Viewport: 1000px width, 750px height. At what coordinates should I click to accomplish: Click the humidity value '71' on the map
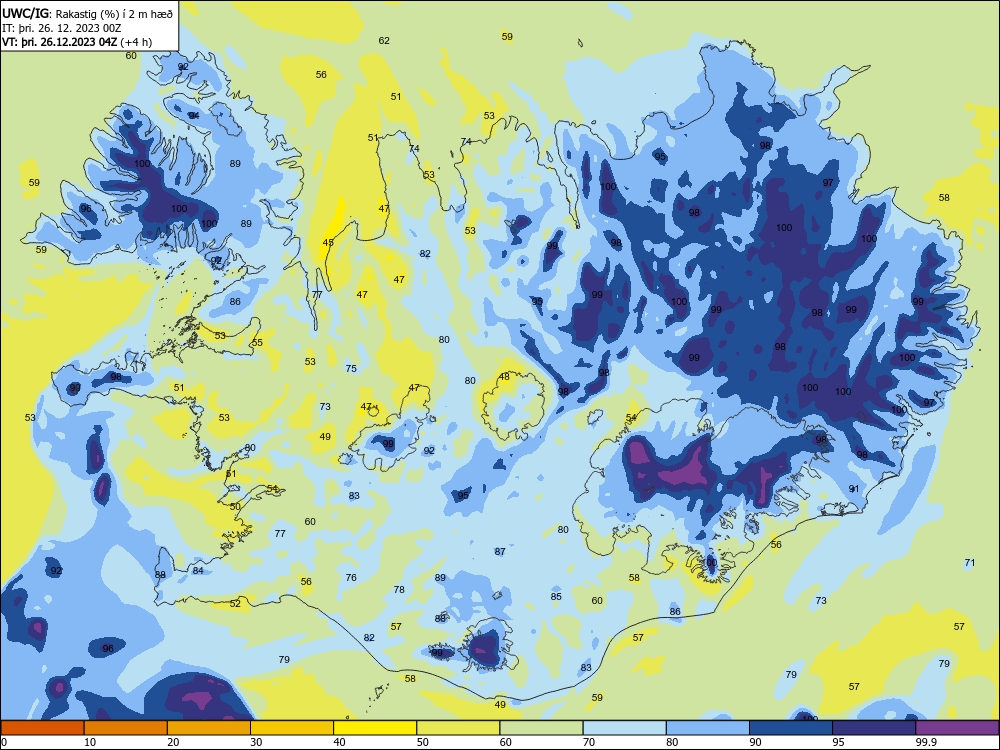pyautogui.click(x=970, y=562)
